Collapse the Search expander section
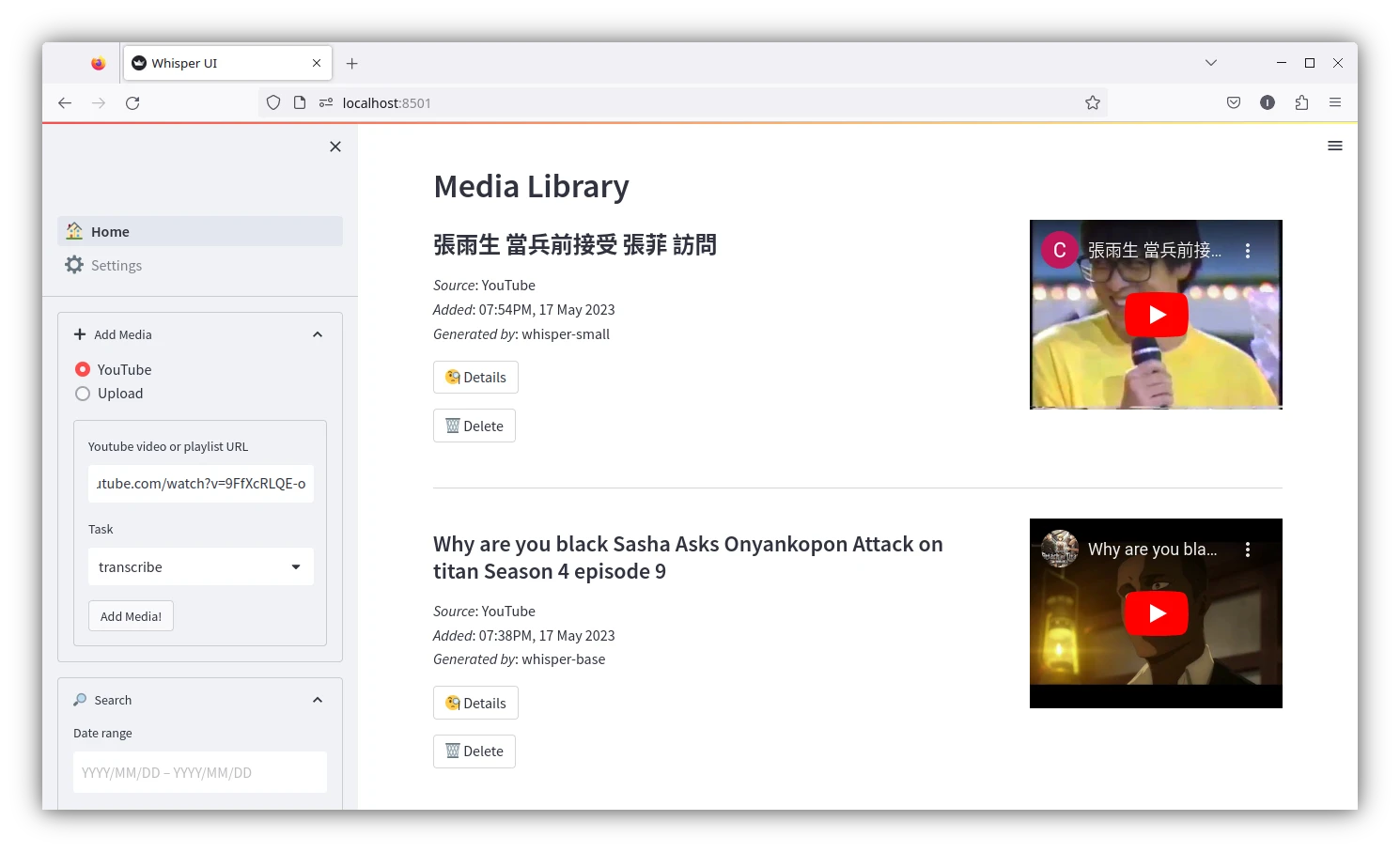1400x852 pixels. [x=317, y=700]
